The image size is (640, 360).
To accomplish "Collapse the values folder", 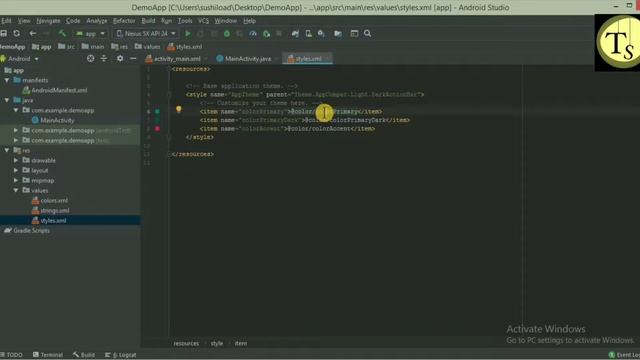I will (x=16, y=191).
